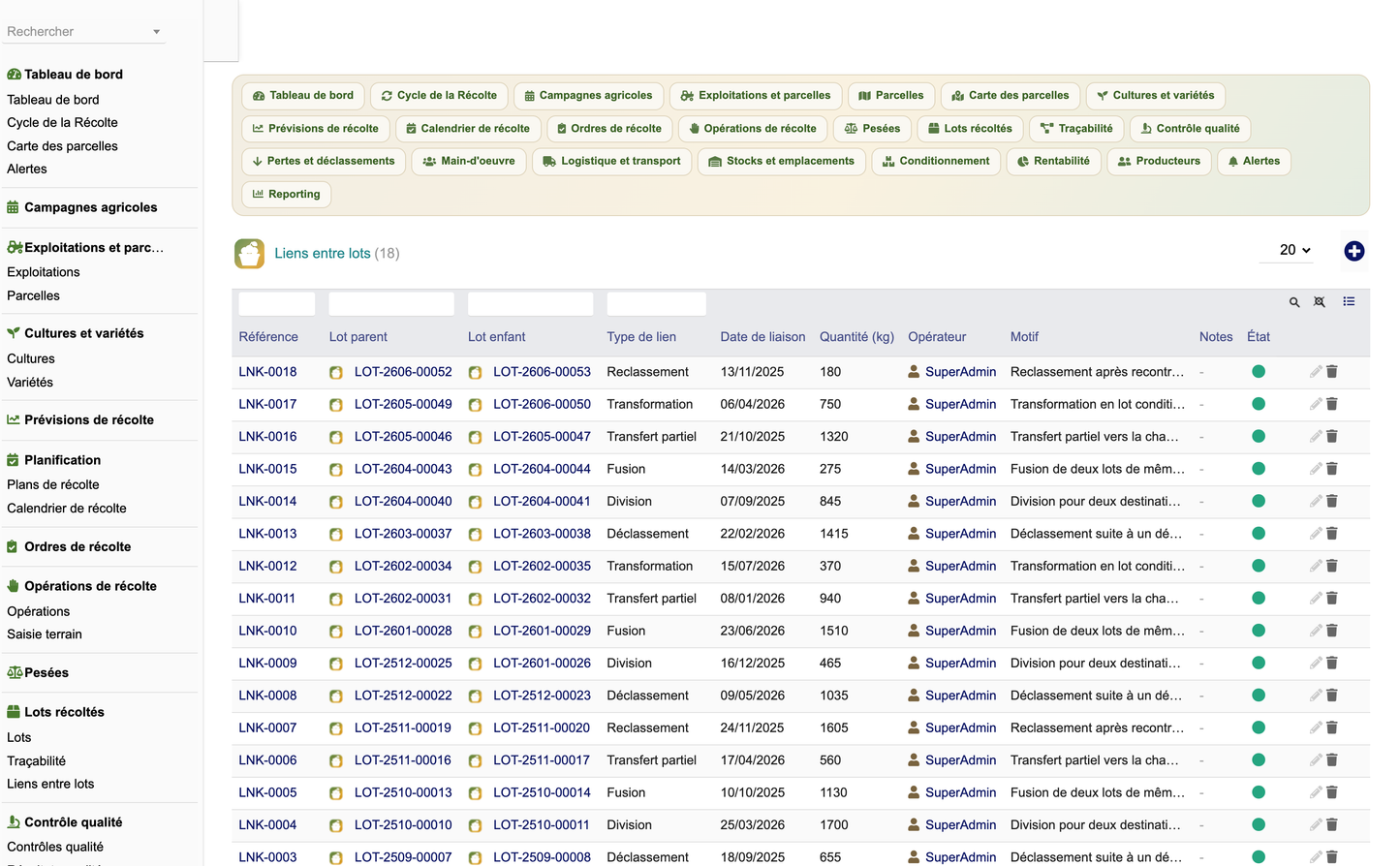Open the Logistique et transport tab

pyautogui.click(x=611, y=162)
